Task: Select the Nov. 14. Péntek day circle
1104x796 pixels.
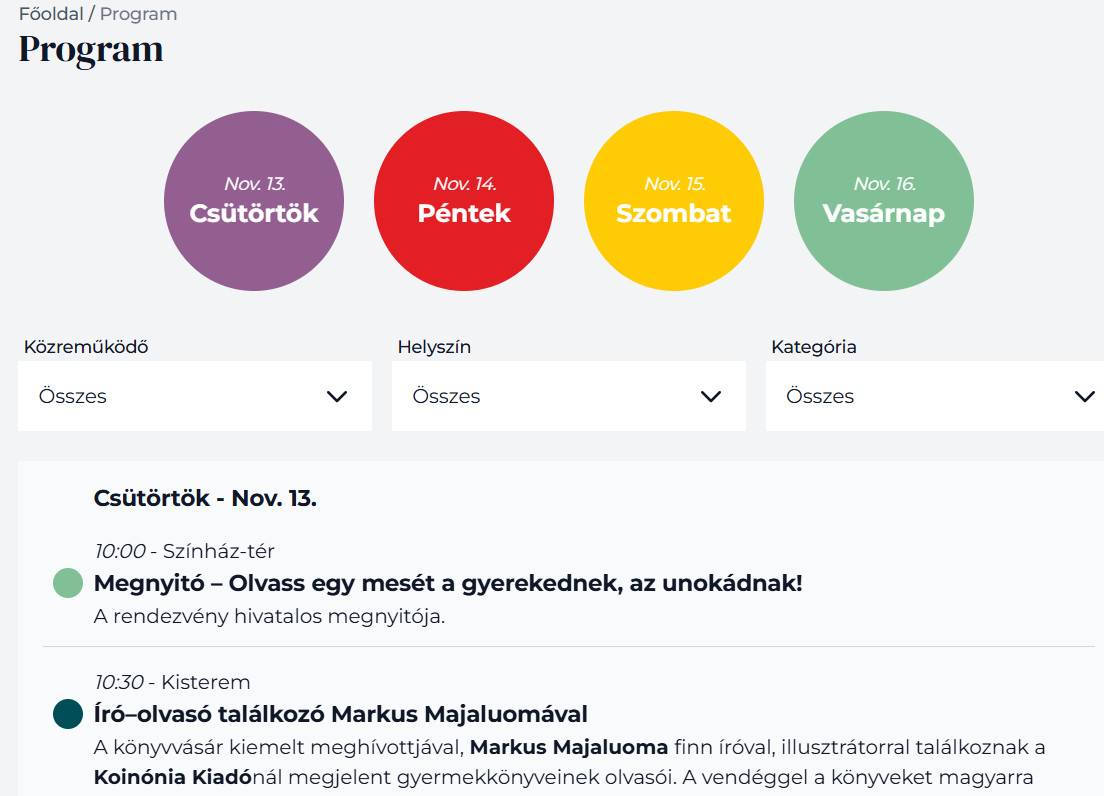Action: point(463,201)
